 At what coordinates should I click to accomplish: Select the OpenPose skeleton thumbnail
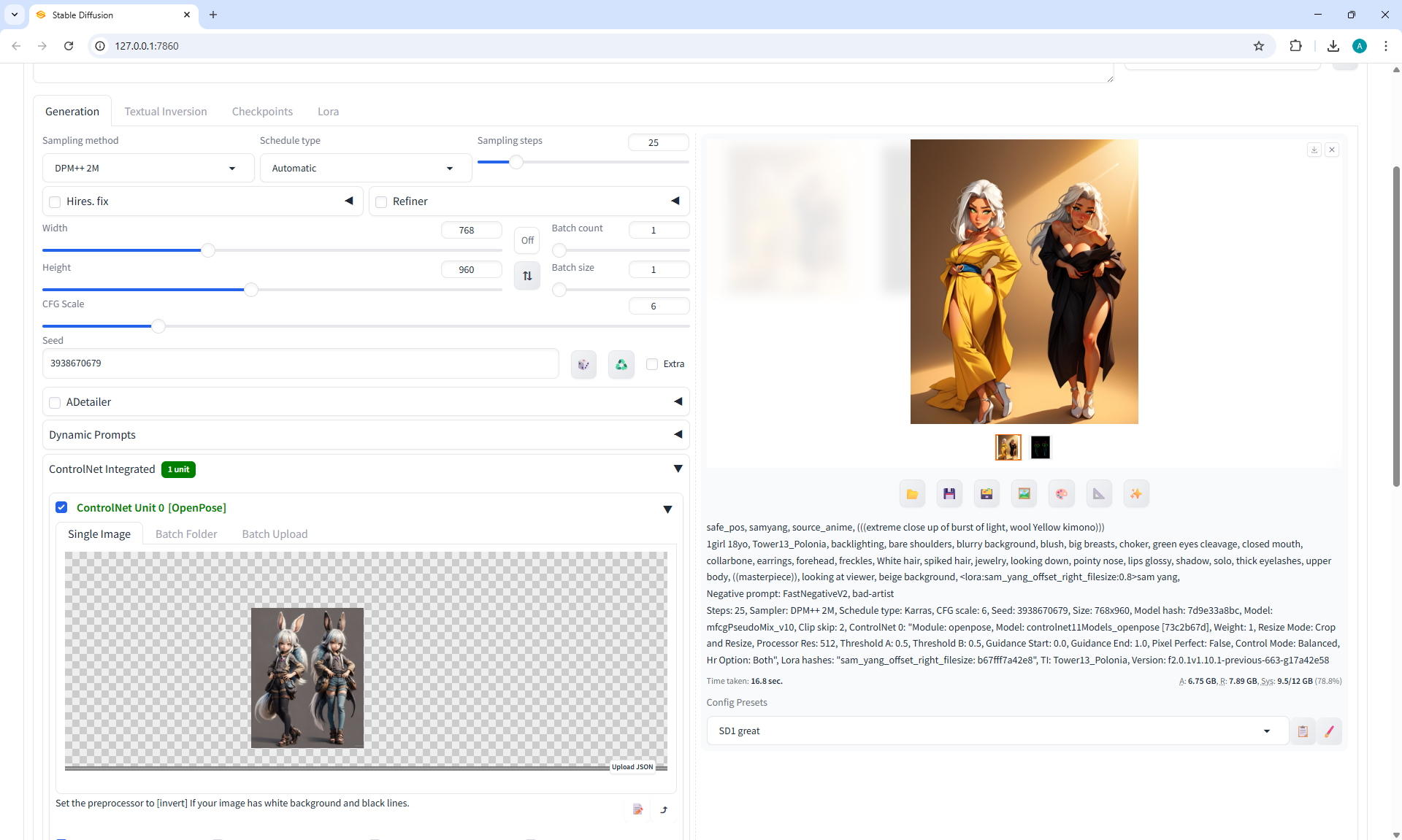click(1040, 447)
